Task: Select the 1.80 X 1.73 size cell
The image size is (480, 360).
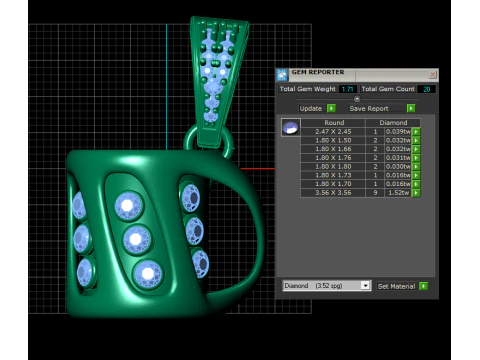Action: tap(333, 175)
